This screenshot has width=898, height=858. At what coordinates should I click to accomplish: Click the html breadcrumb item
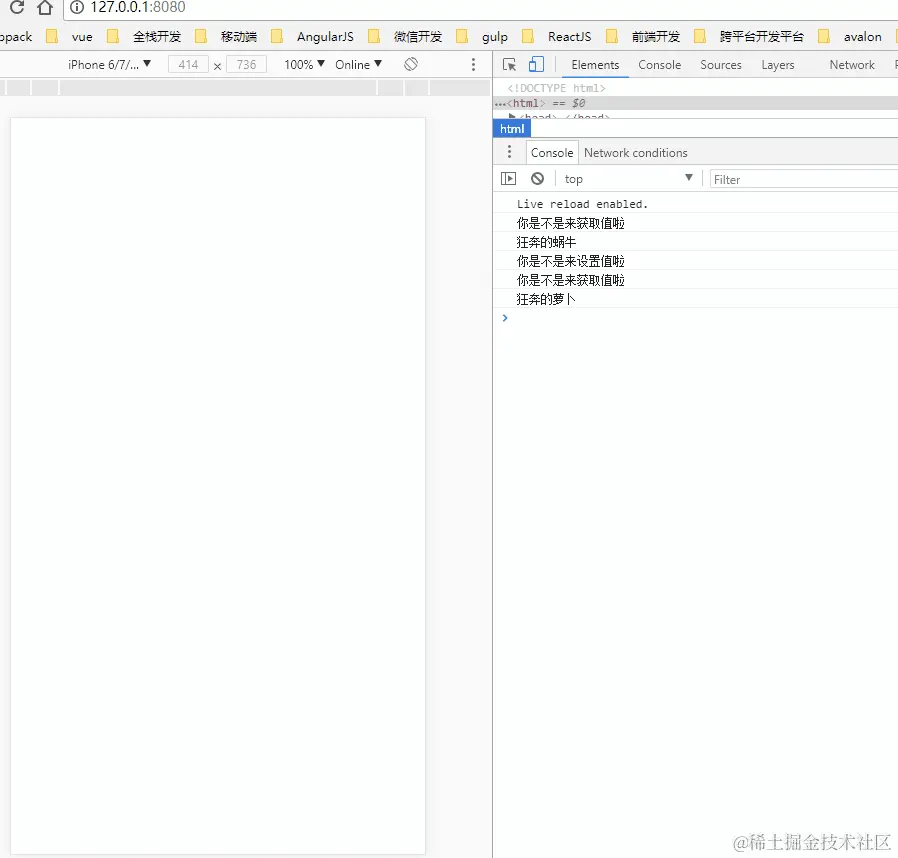(512, 129)
